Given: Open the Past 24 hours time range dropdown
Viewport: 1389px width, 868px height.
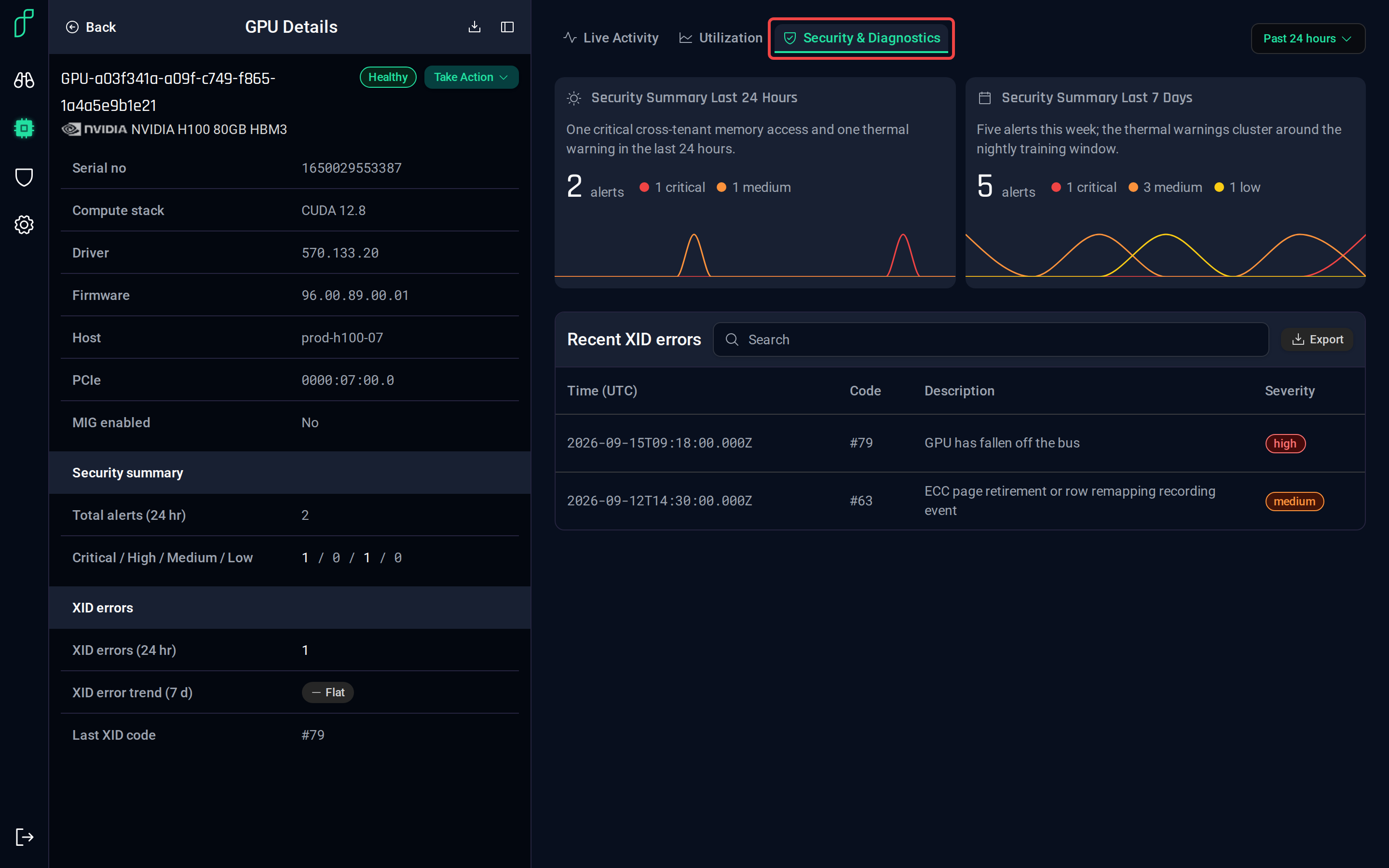Looking at the screenshot, I should pos(1307,39).
